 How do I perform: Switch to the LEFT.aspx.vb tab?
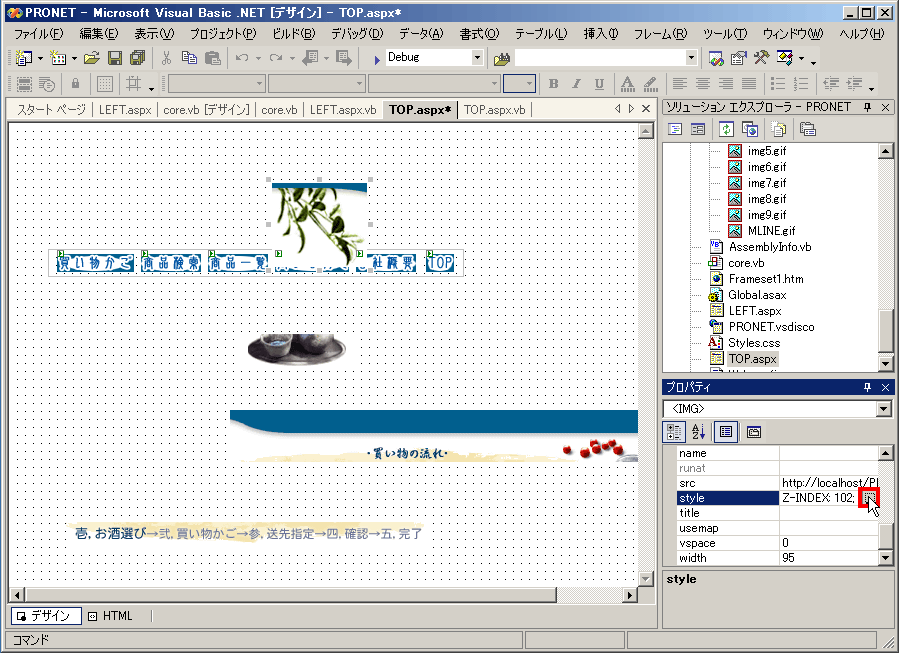point(343,110)
